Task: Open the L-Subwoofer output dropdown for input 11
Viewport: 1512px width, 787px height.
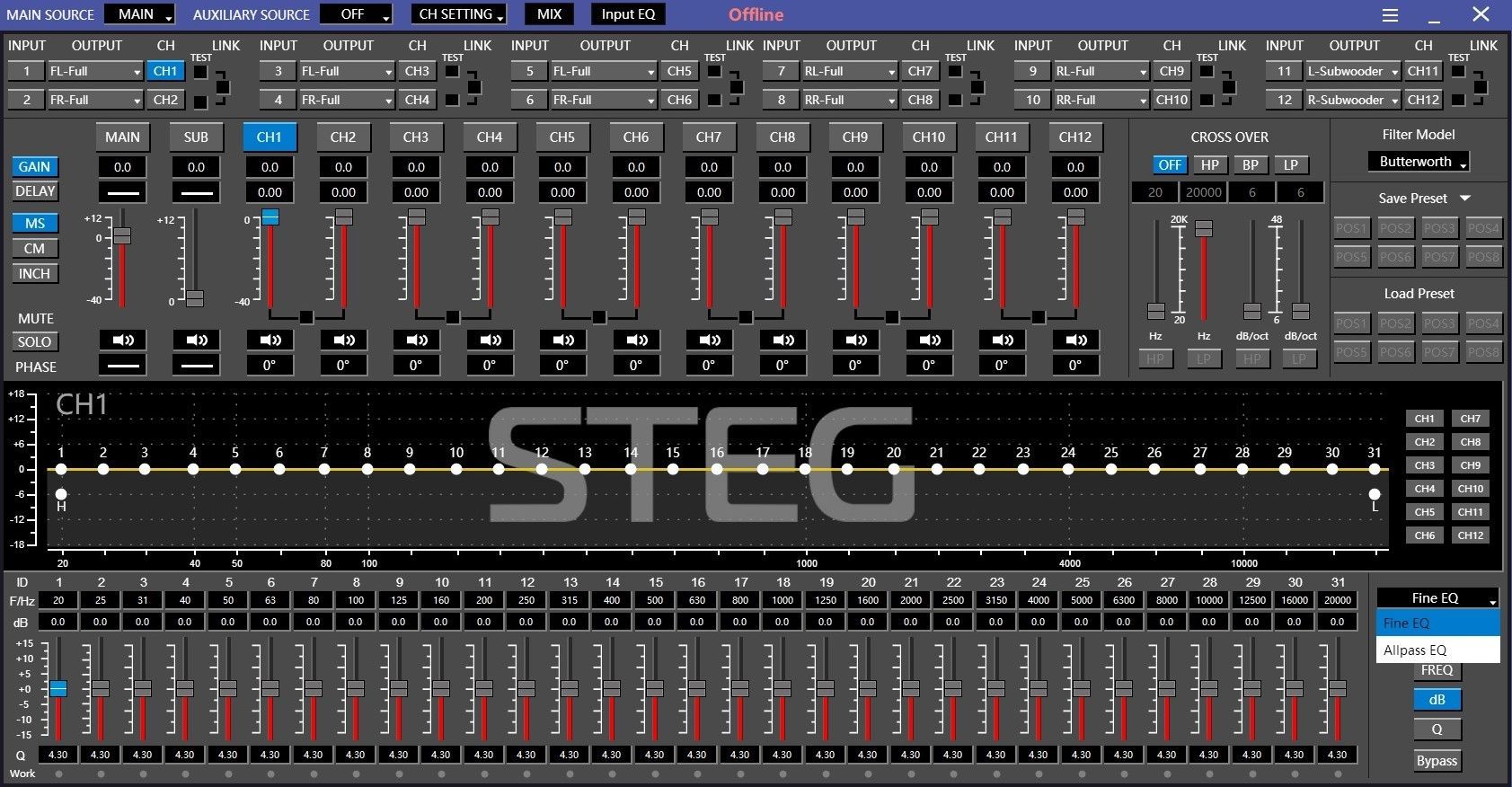Action: (x=1352, y=71)
